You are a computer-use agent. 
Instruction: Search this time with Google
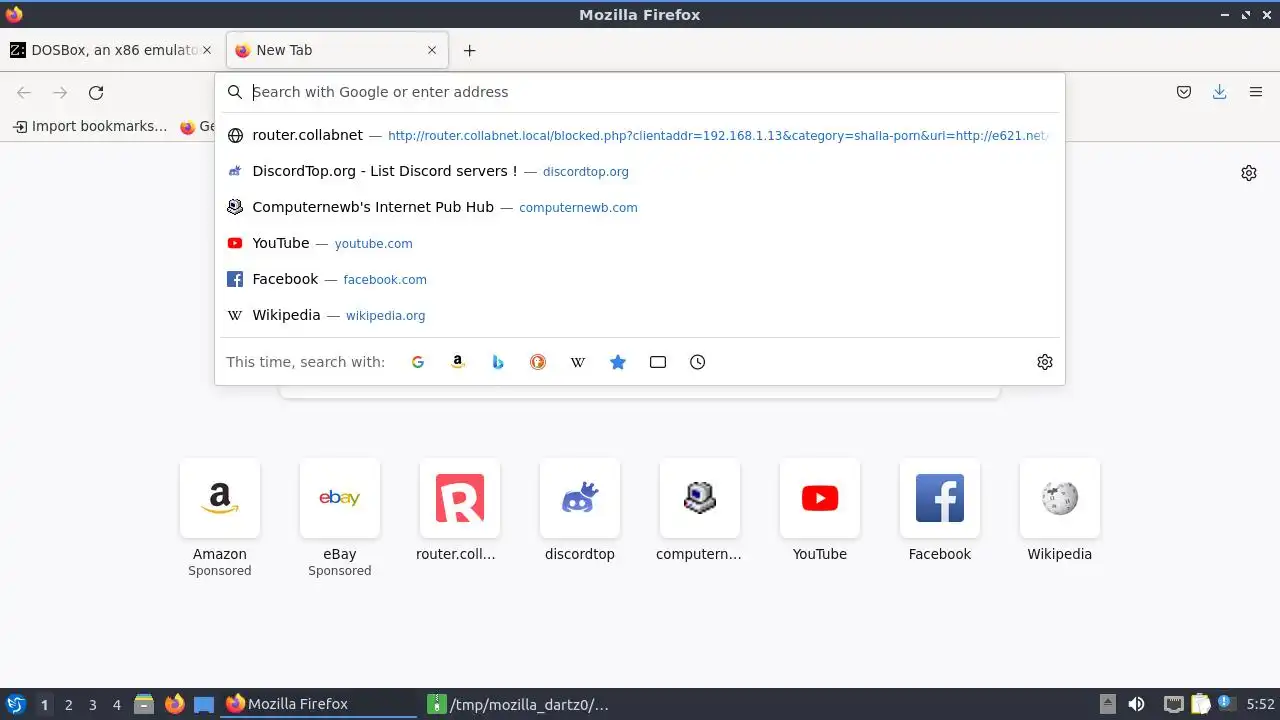418,362
